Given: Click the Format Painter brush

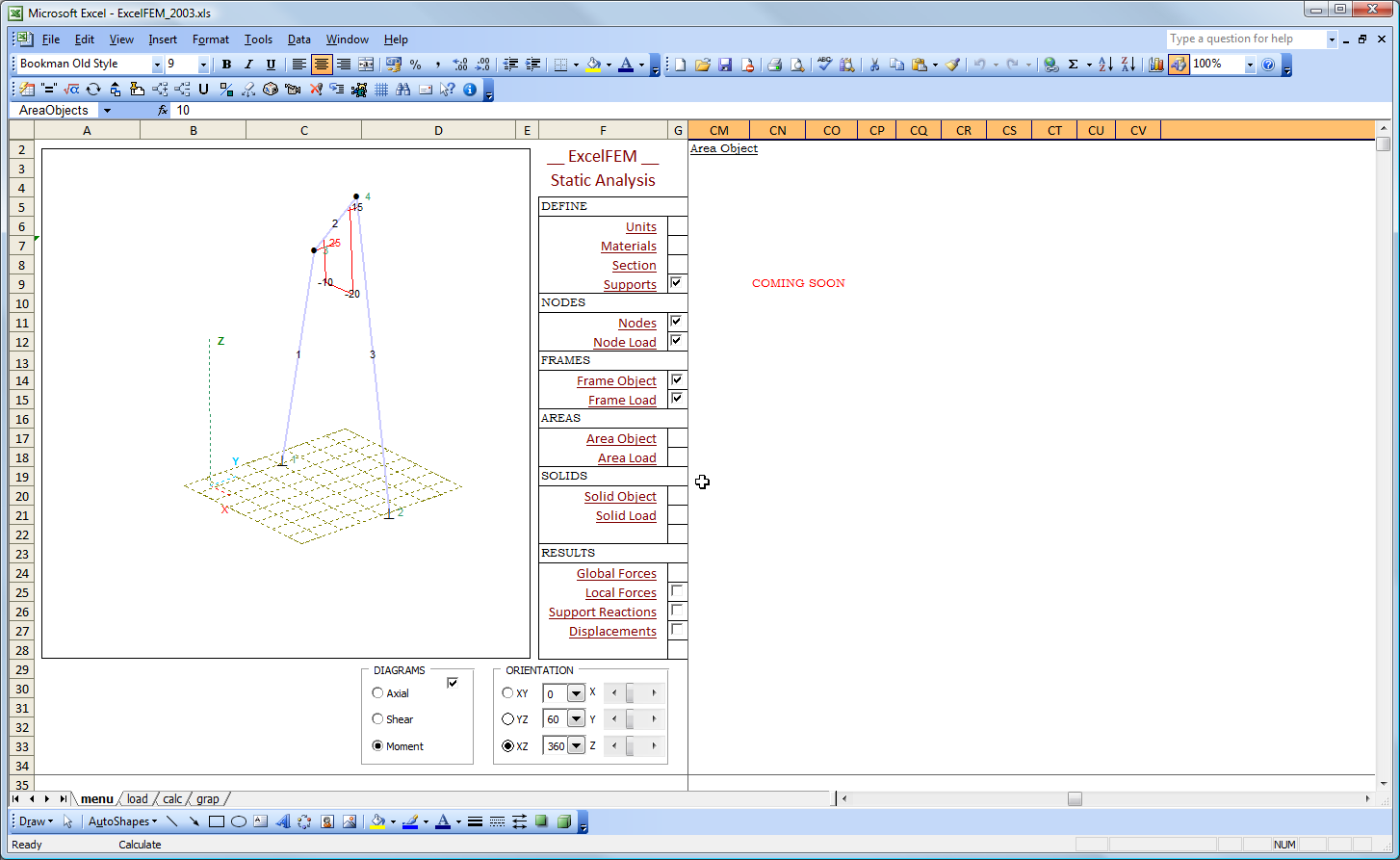Looking at the screenshot, I should click(952, 65).
